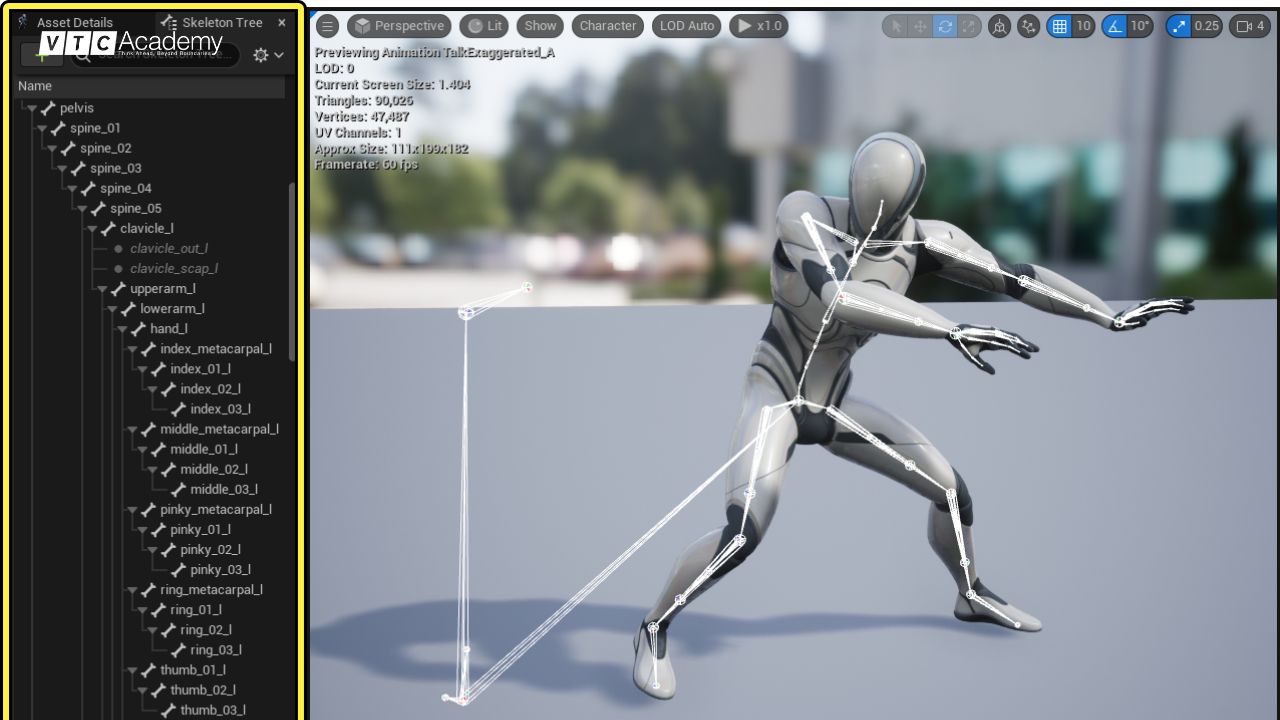Activate the Scale transform tool

pos(969,26)
